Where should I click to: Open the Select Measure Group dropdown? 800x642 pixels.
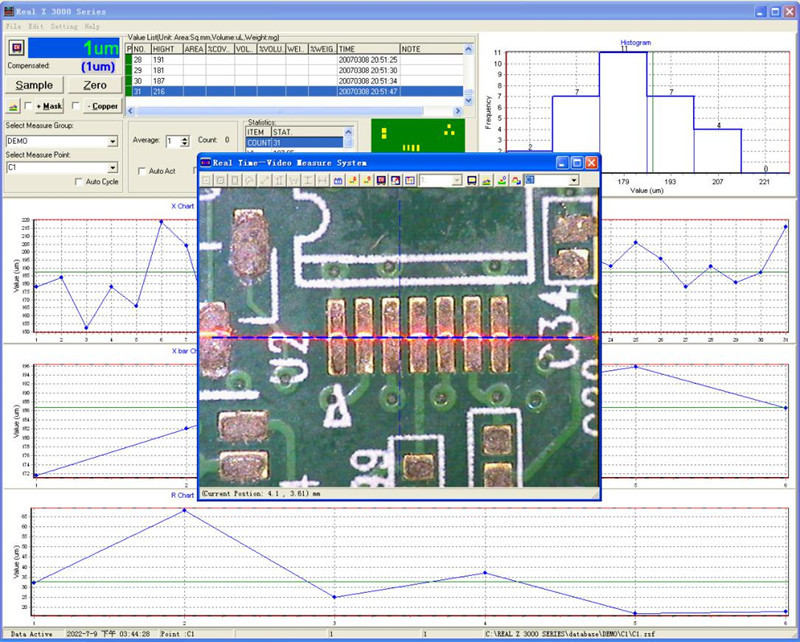point(112,142)
